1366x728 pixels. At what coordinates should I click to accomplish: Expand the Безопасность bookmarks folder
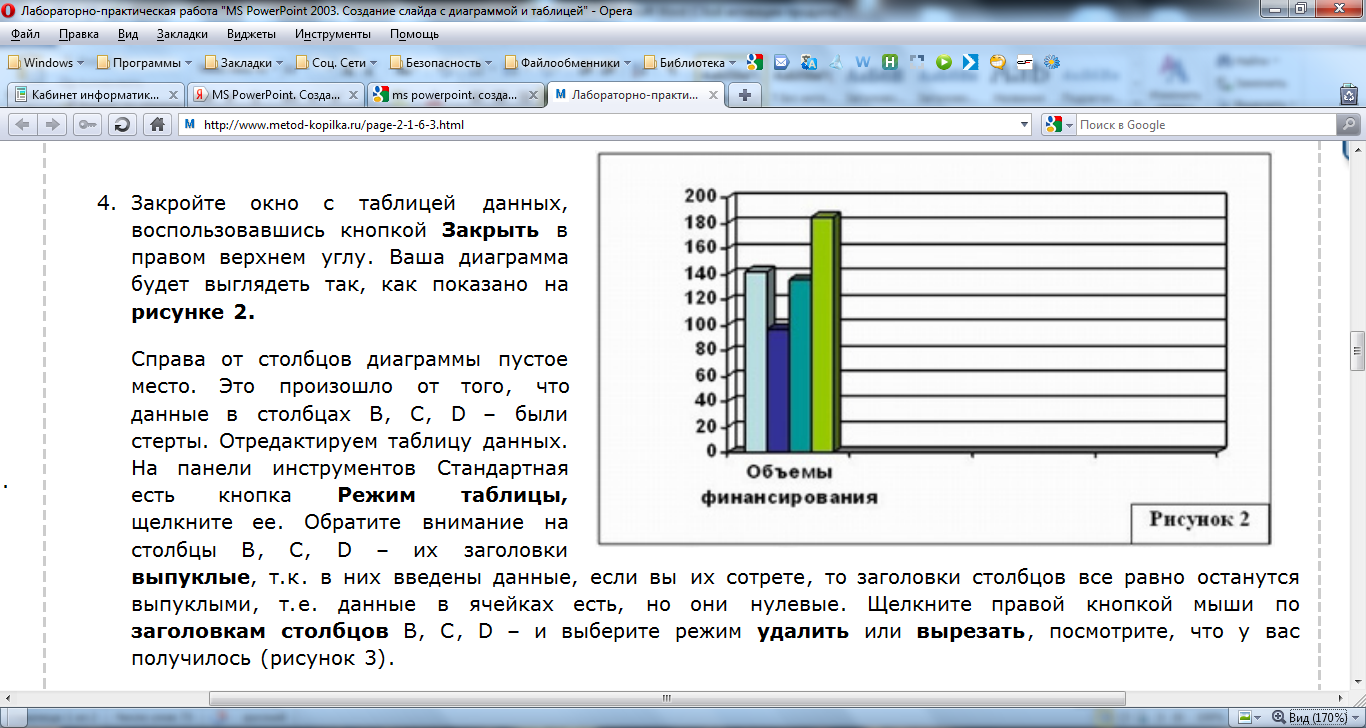[442, 62]
